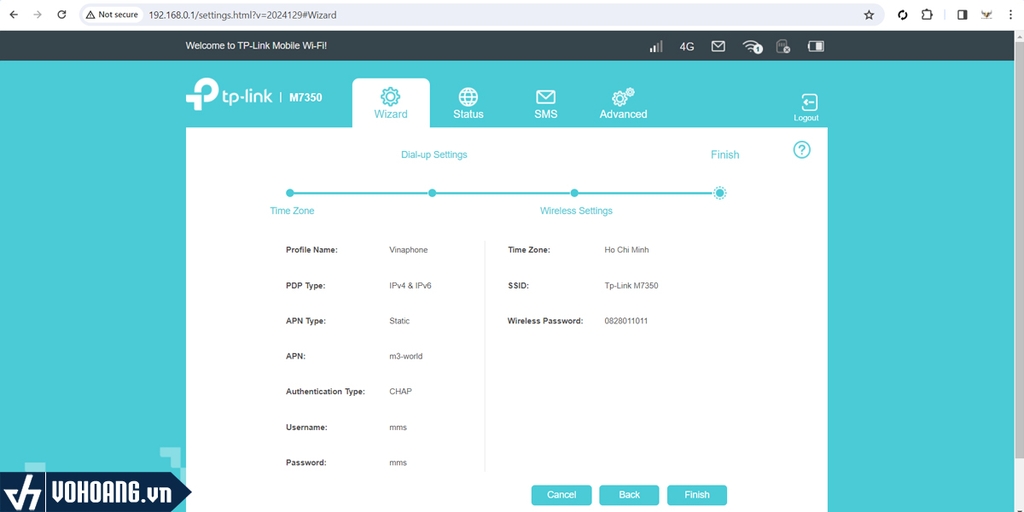Reload the page in browser
This screenshot has height=512, width=1024.
coord(61,14)
